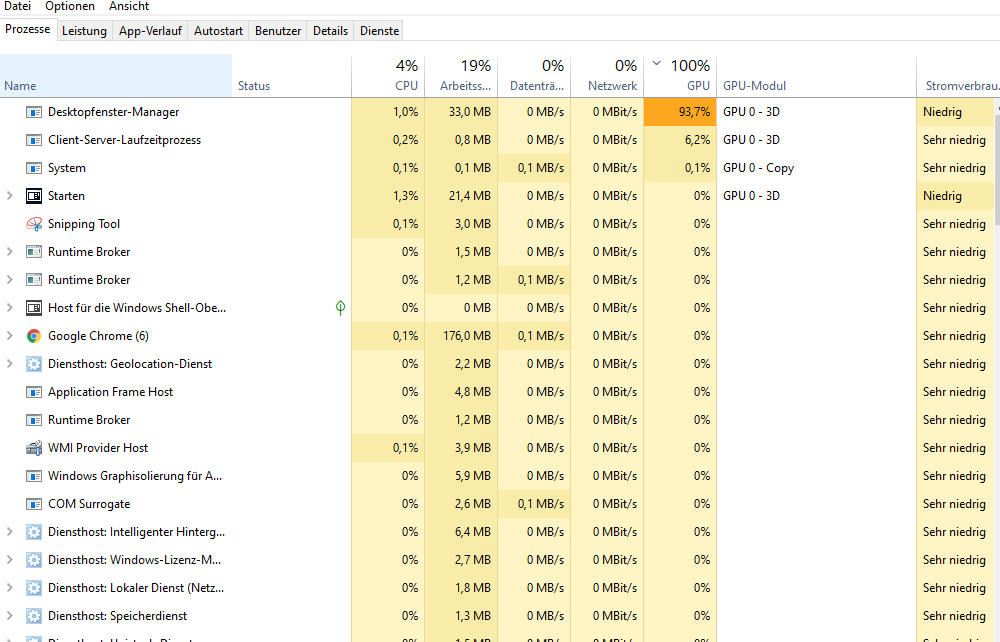
Task: Click the Snipping Tool scissors icon
Action: 33,223
